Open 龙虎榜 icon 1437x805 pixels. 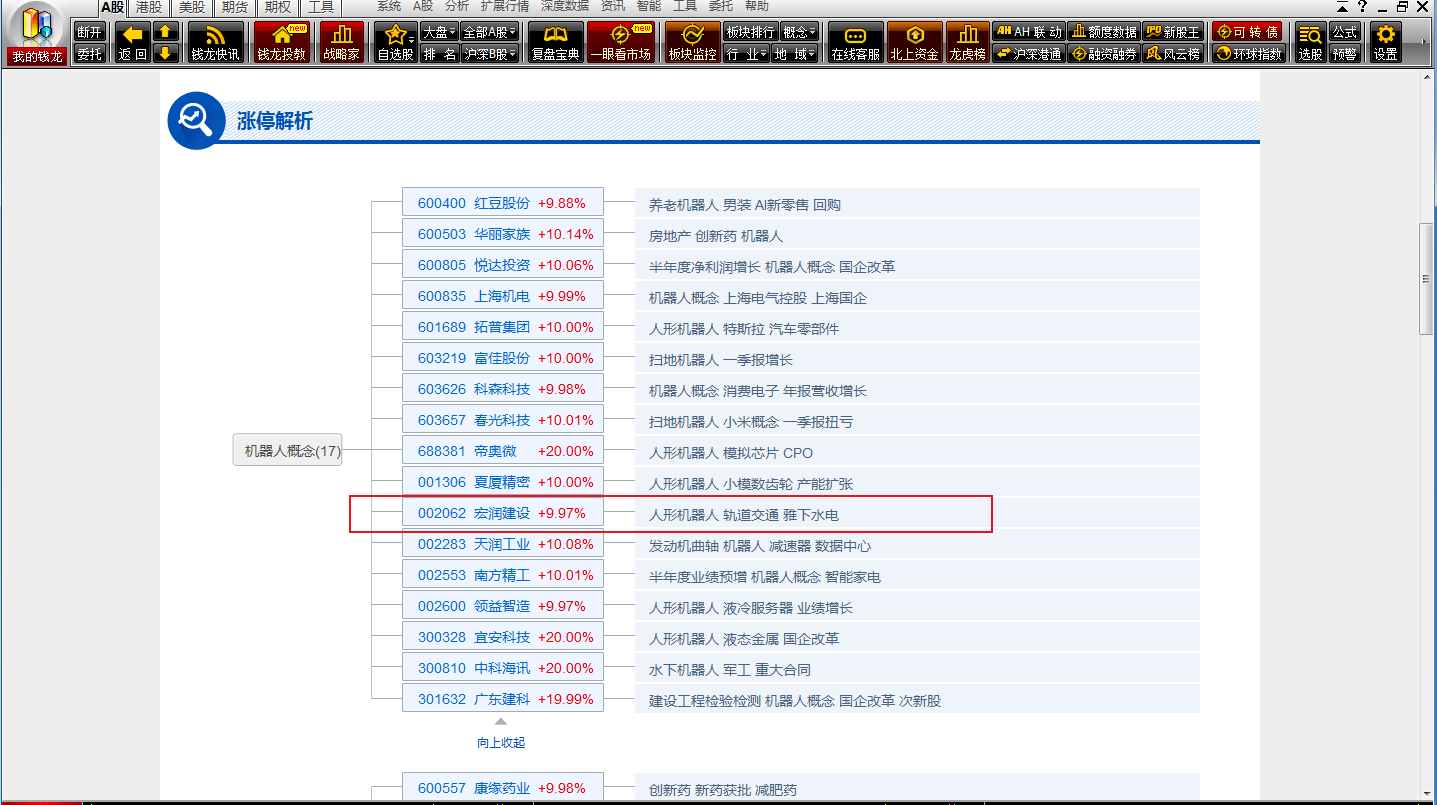(967, 42)
